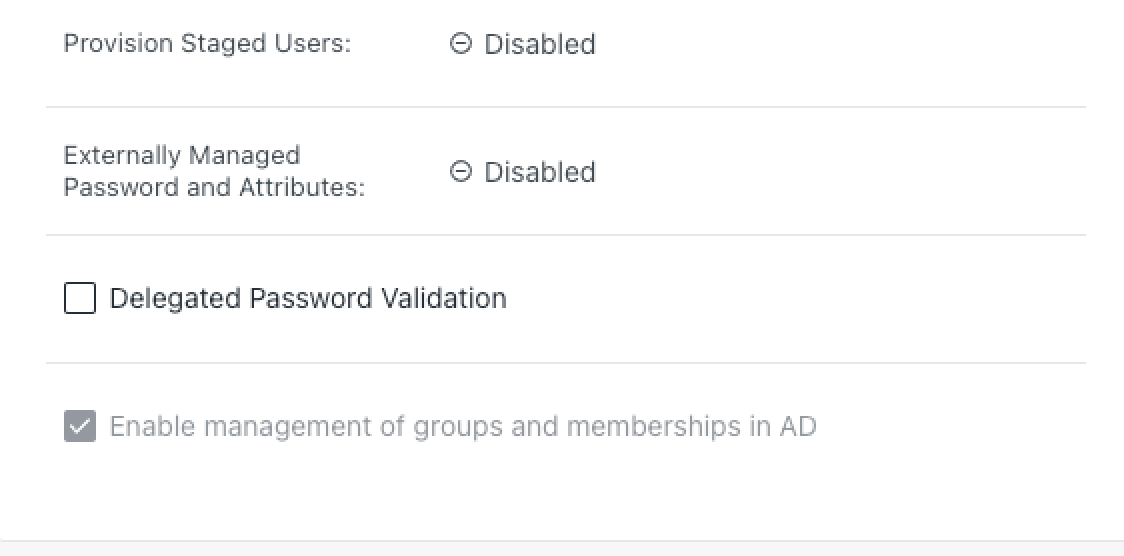Click the Disabled icon for Provision Staged Users

click(x=460, y=44)
